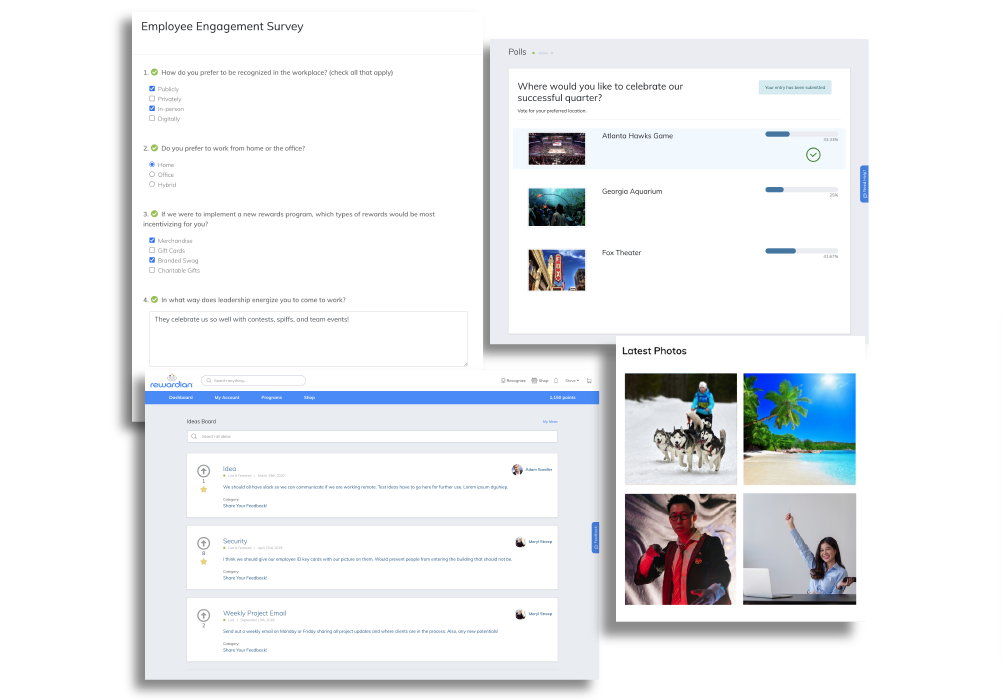
Task: Expand the Steve user dropdown in header
Action: [571, 381]
